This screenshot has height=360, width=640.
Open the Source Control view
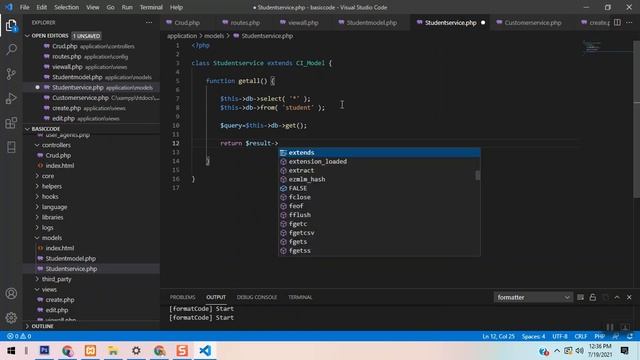[x=11, y=74]
